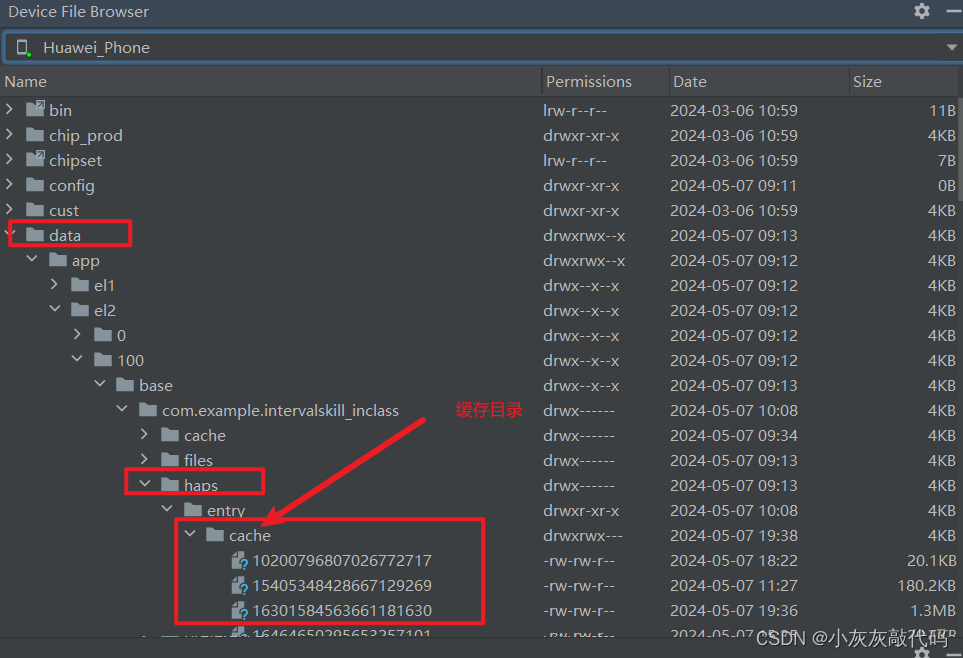
Task: Collapse the el2 folder
Action: click(55, 310)
